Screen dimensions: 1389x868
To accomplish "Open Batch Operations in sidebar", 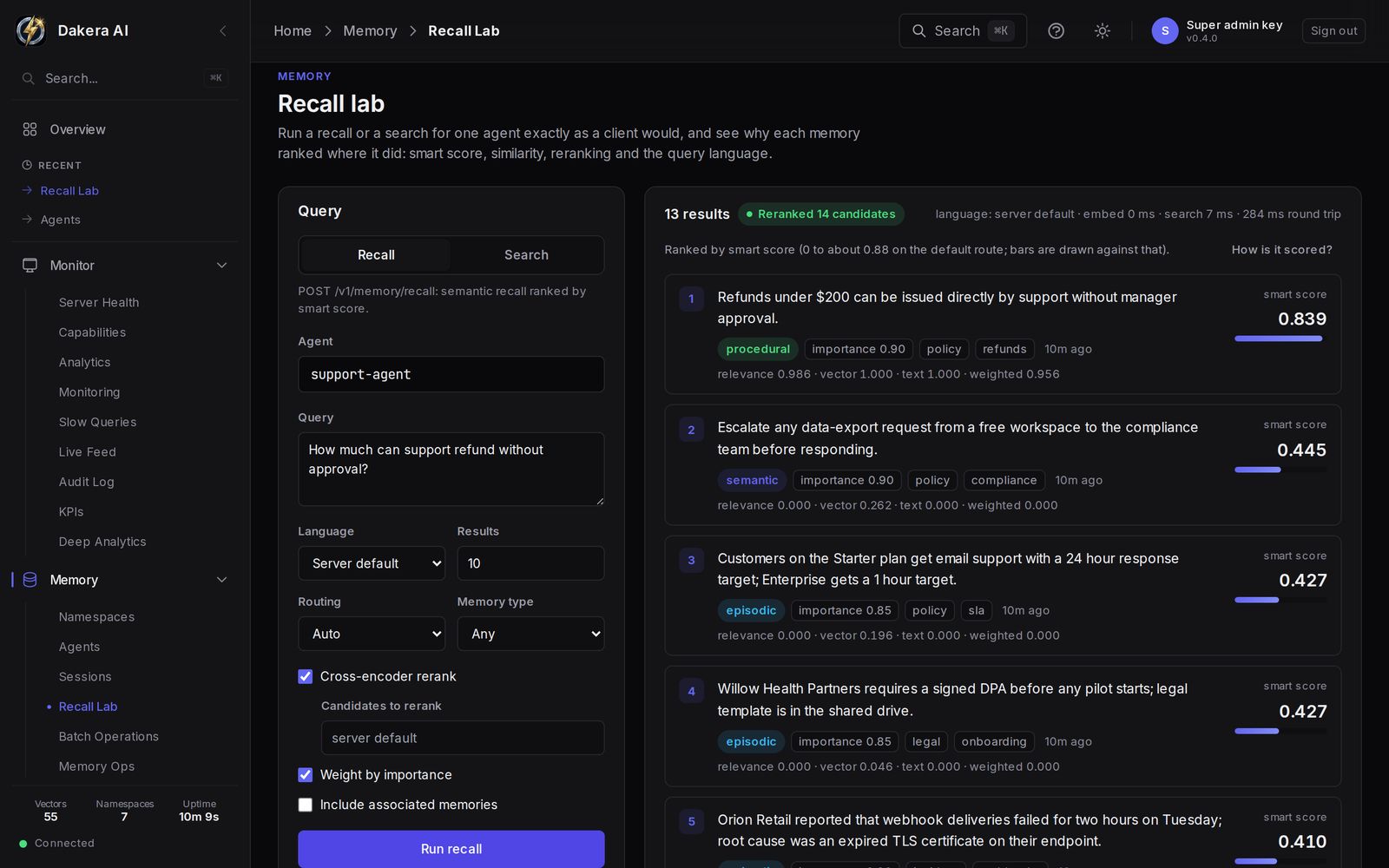I will click(109, 736).
